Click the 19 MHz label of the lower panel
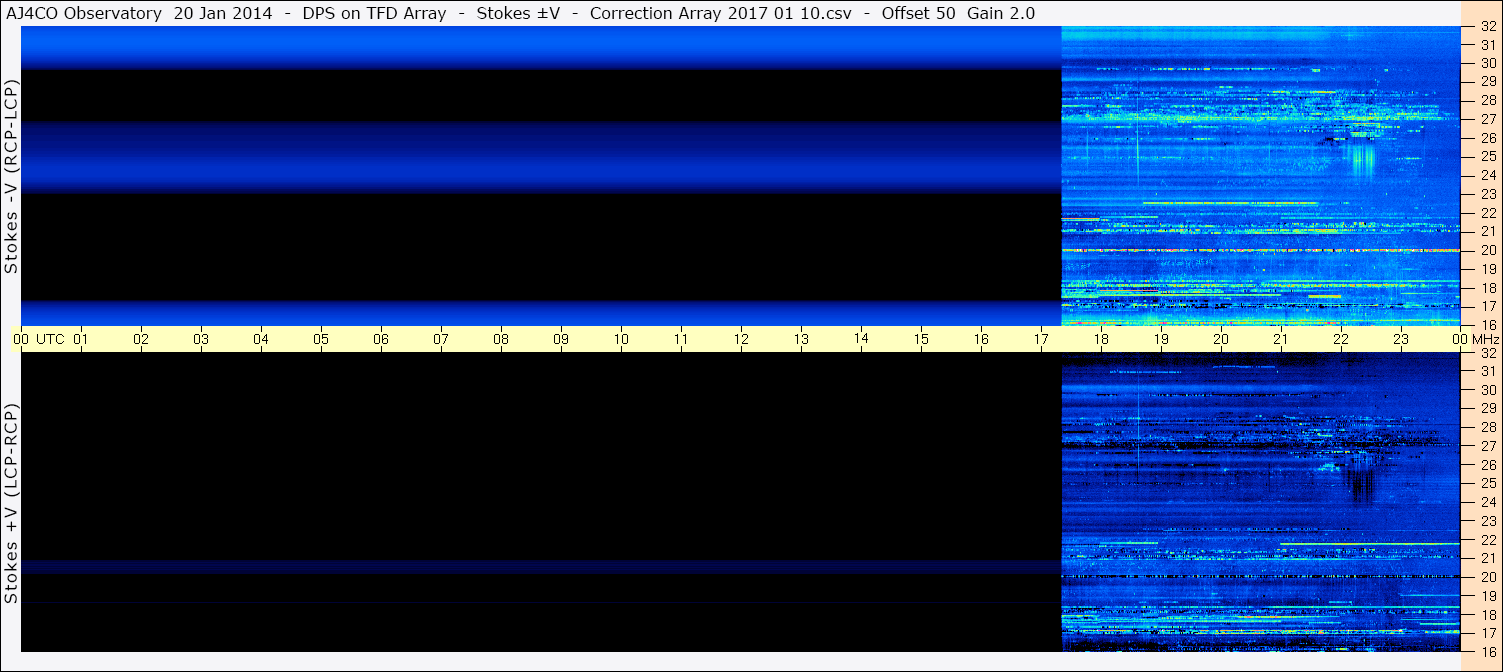The image size is (1503, 672). (x=1487, y=595)
